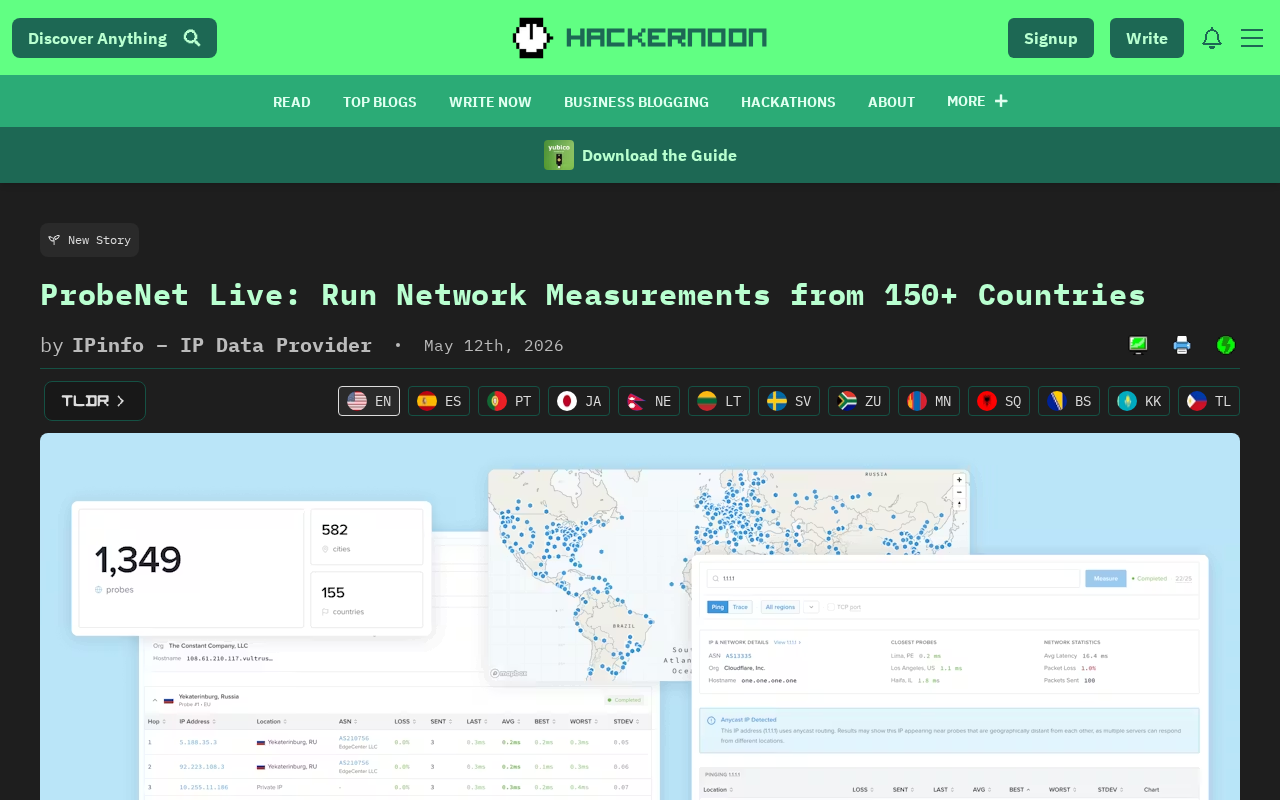This screenshot has height=800, width=1280.
Task: Click the Signup button
Action: click(x=1051, y=38)
